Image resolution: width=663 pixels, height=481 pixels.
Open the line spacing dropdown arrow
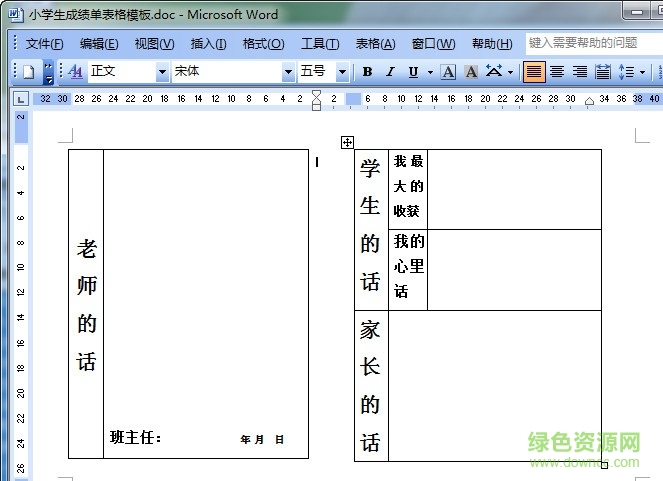[642, 72]
